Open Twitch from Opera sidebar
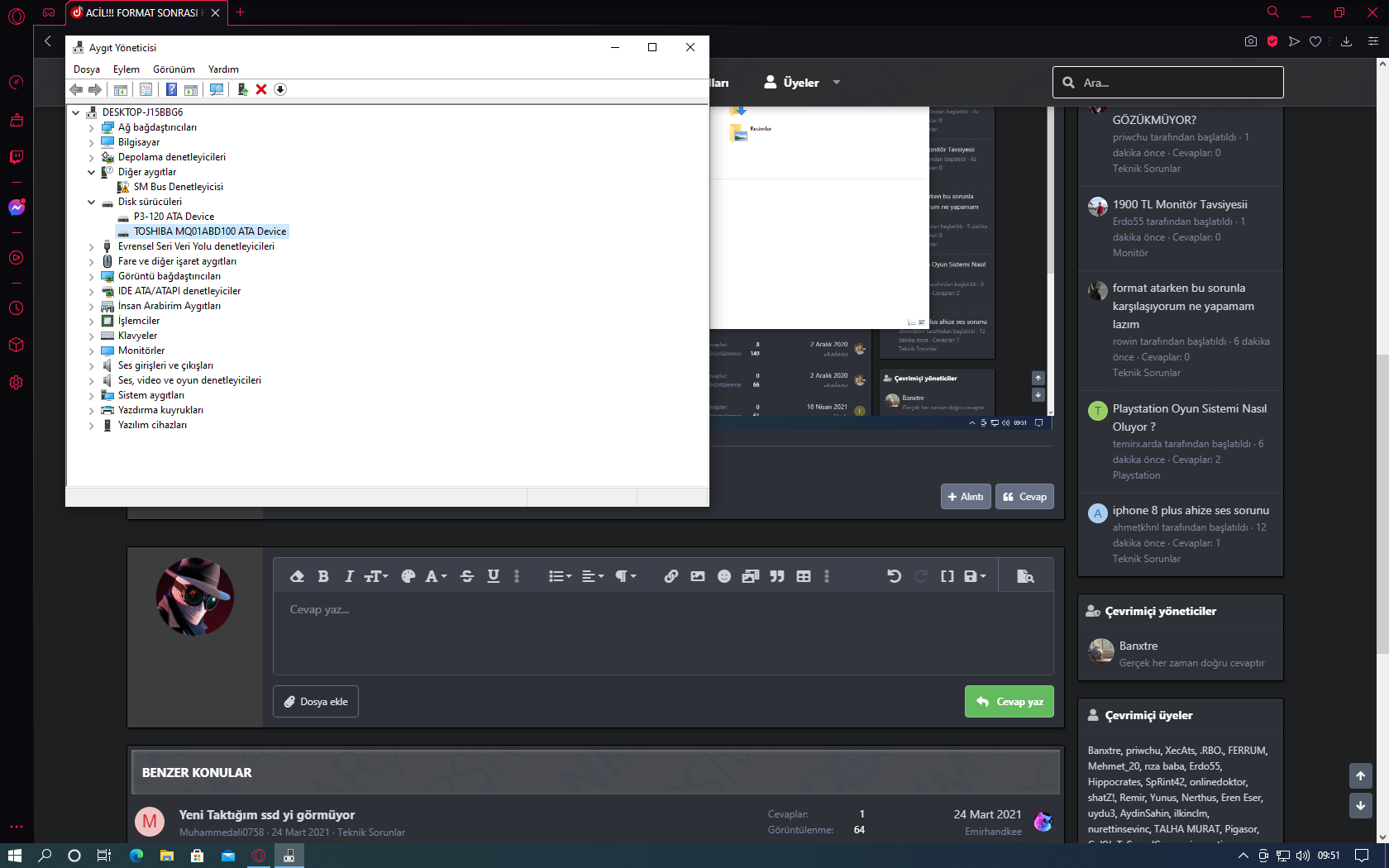The image size is (1389, 868). (17, 157)
